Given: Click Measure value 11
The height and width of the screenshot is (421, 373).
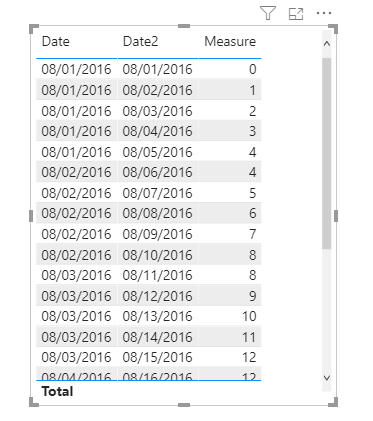Looking at the screenshot, I should coord(249,337).
